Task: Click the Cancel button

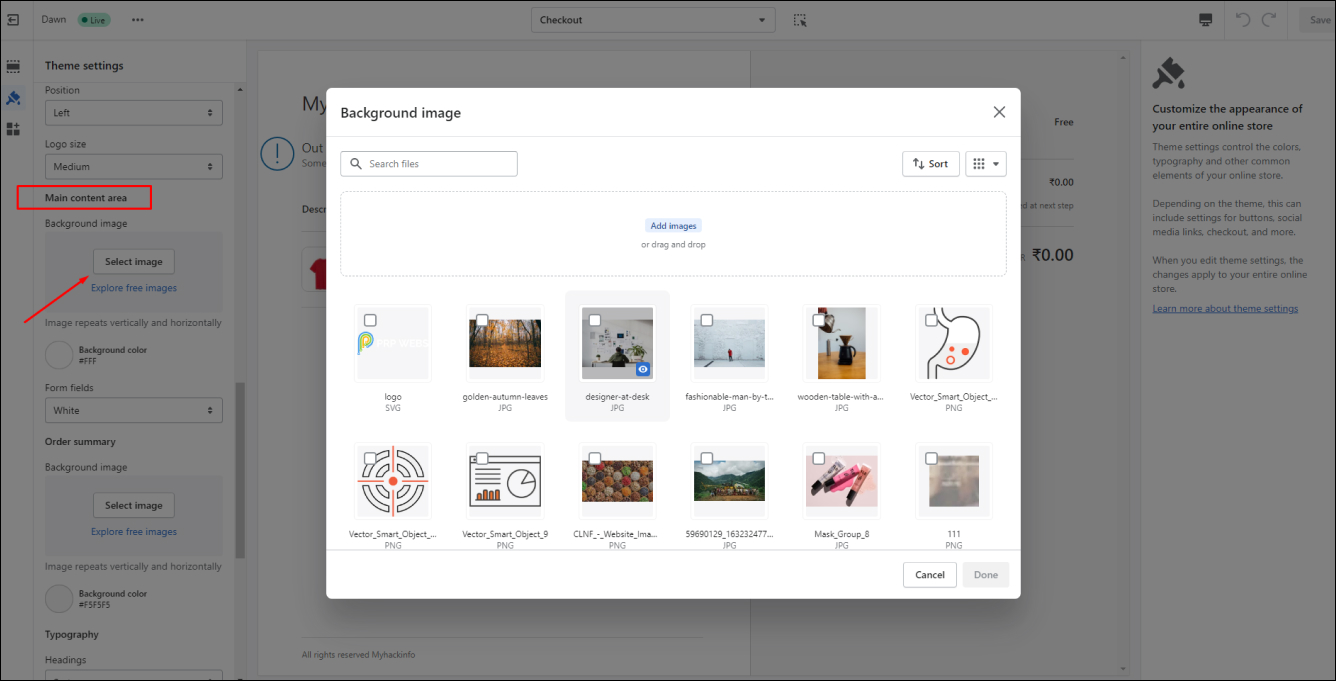Action: (930, 575)
